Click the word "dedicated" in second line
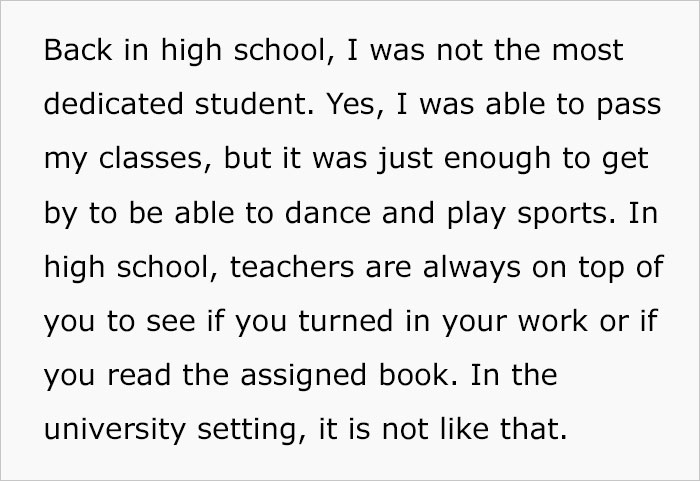This screenshot has height=481, width=700. 113,104
